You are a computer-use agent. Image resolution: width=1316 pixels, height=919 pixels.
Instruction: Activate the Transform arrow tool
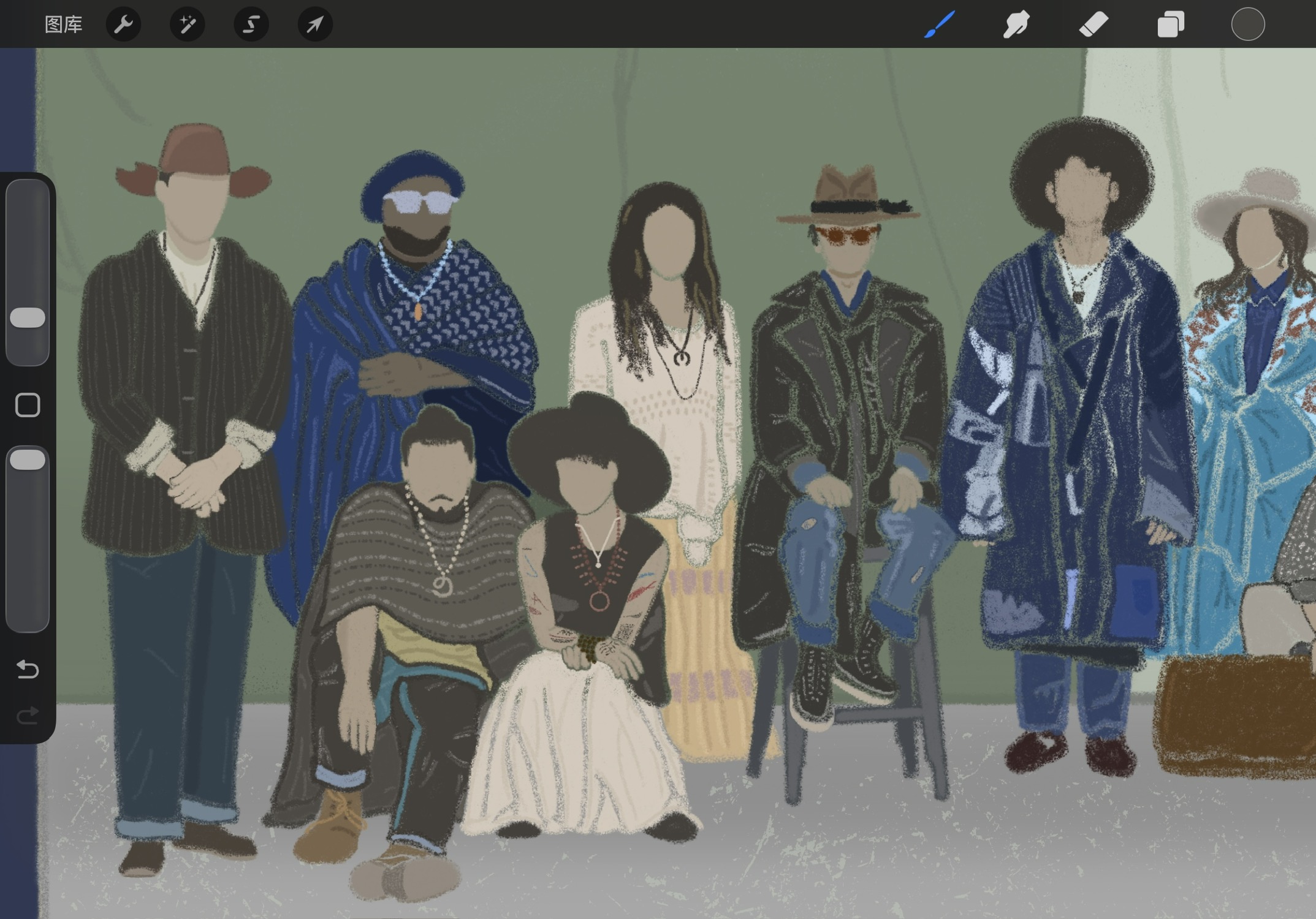tap(314, 25)
